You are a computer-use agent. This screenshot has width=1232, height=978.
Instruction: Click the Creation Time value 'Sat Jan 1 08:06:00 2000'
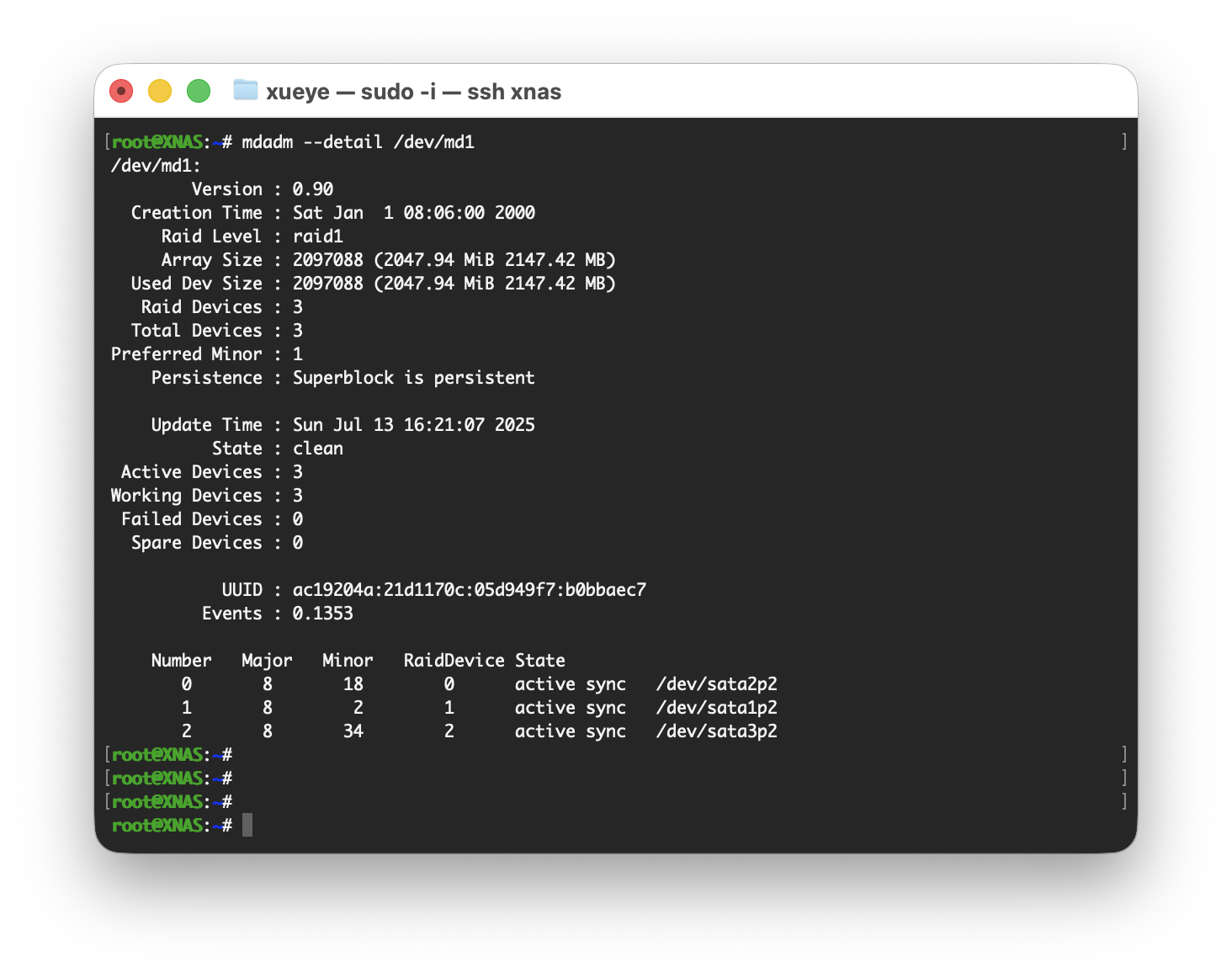tap(413, 213)
